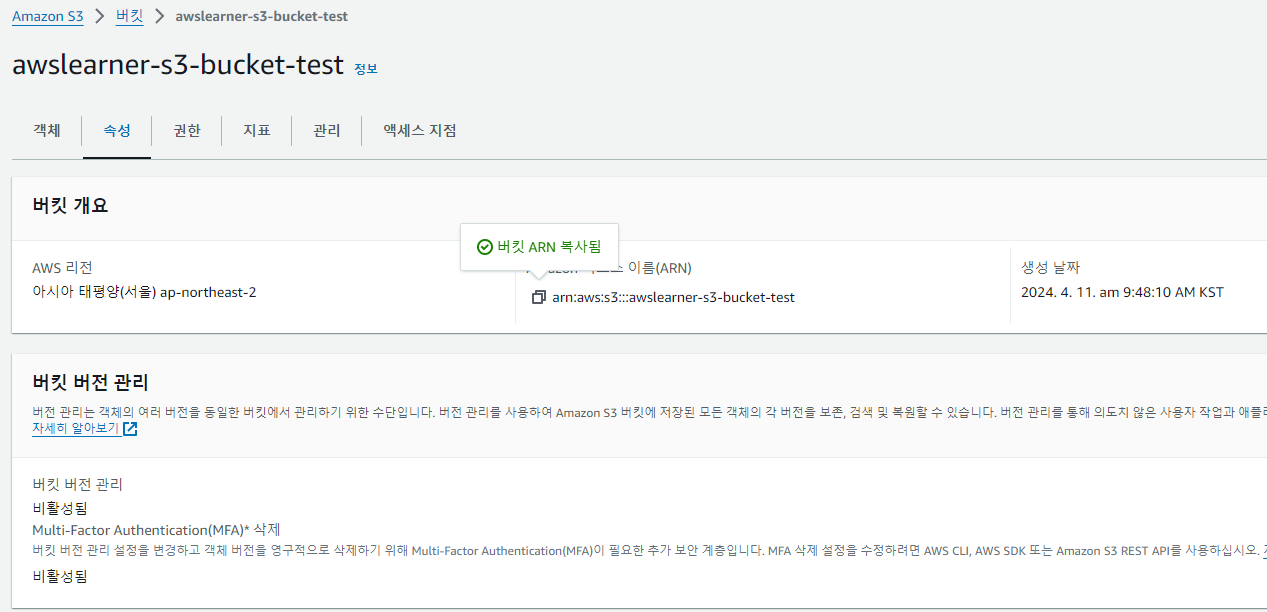Open the 관리 tab
This screenshot has height=612, width=1267.
pyautogui.click(x=327, y=130)
